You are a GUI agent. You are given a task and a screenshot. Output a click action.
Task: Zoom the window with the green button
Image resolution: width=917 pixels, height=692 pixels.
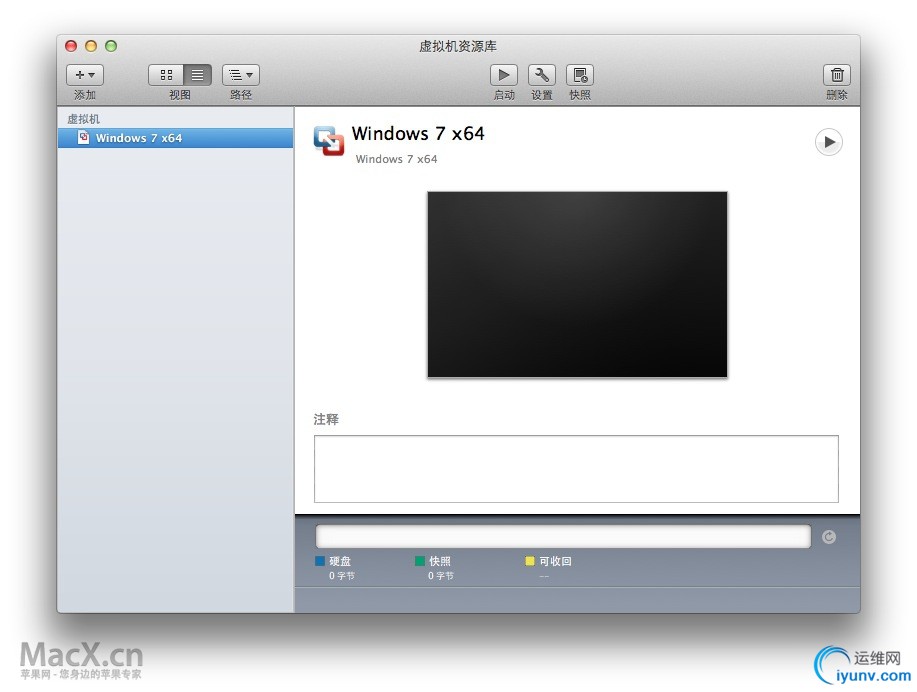pos(111,46)
